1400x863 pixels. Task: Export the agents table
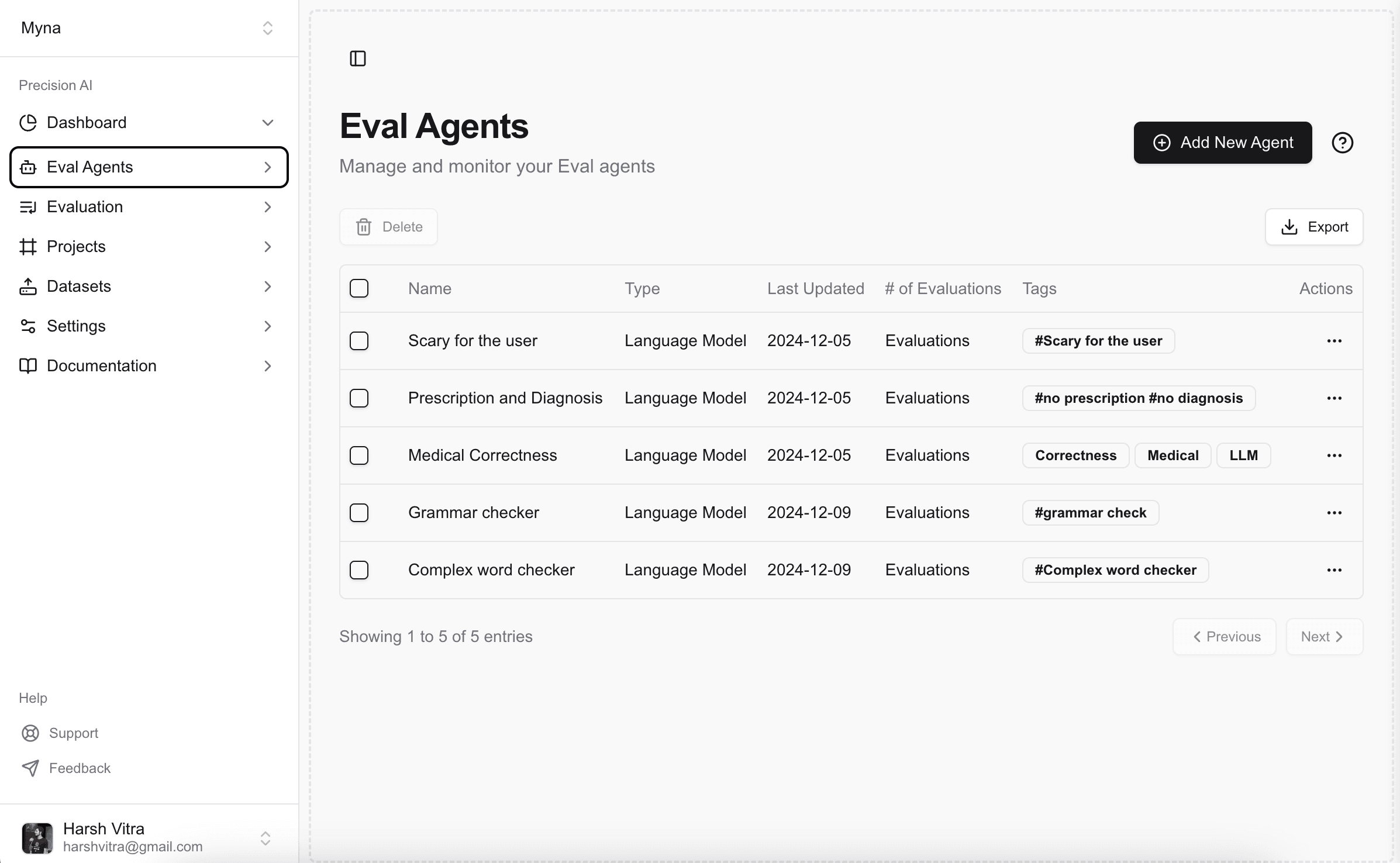(x=1313, y=227)
